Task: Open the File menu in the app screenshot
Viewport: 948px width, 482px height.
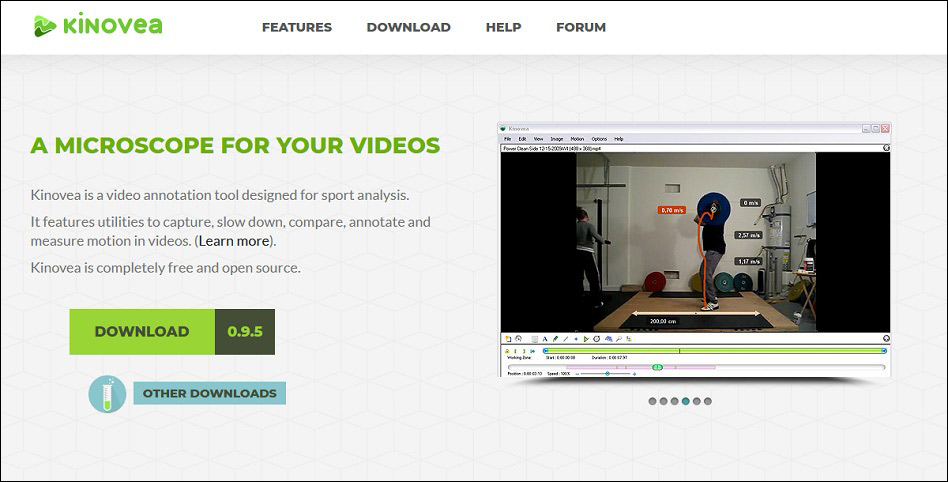Action: (x=508, y=139)
